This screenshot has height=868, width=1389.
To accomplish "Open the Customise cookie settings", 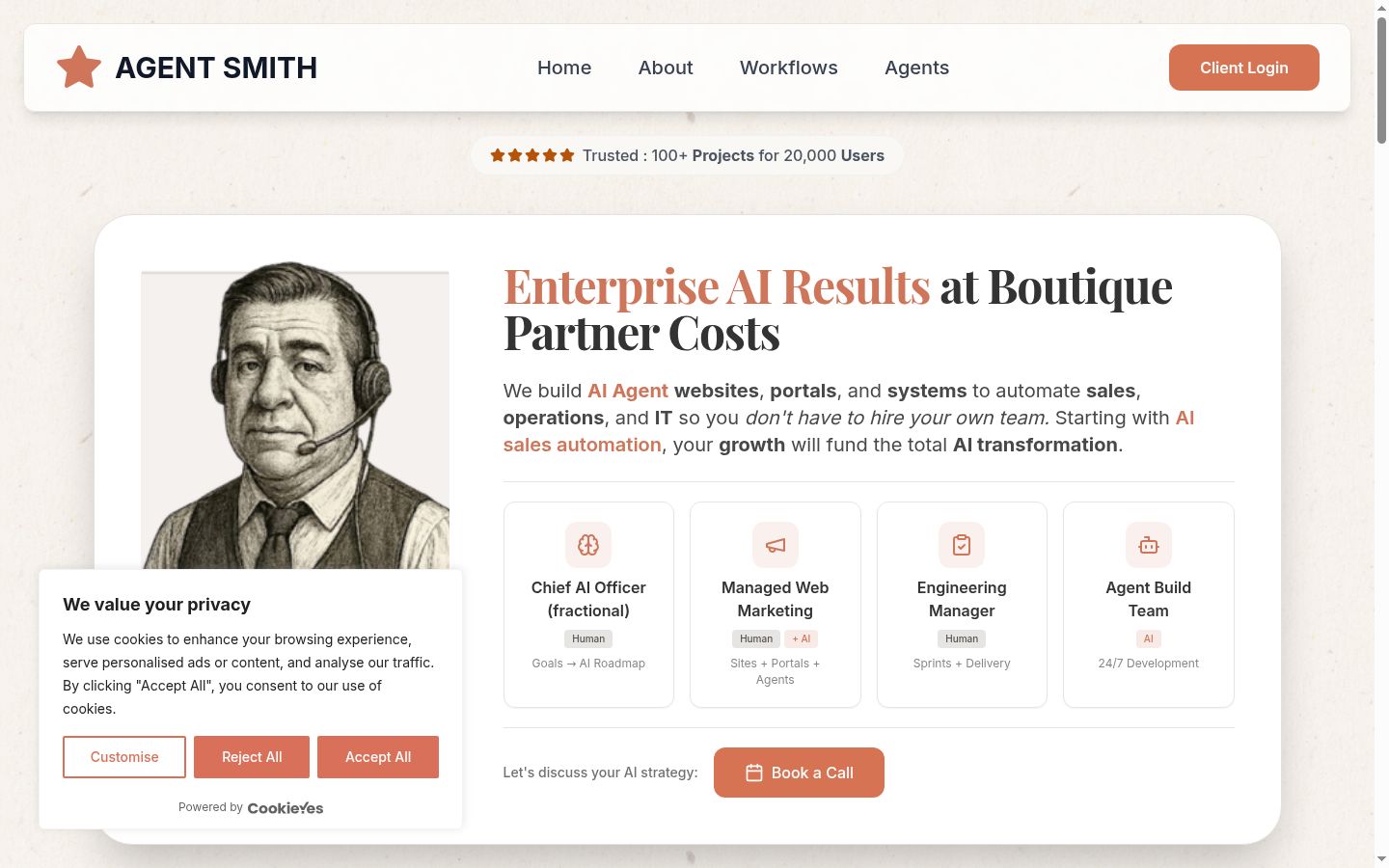I will 124,757.
